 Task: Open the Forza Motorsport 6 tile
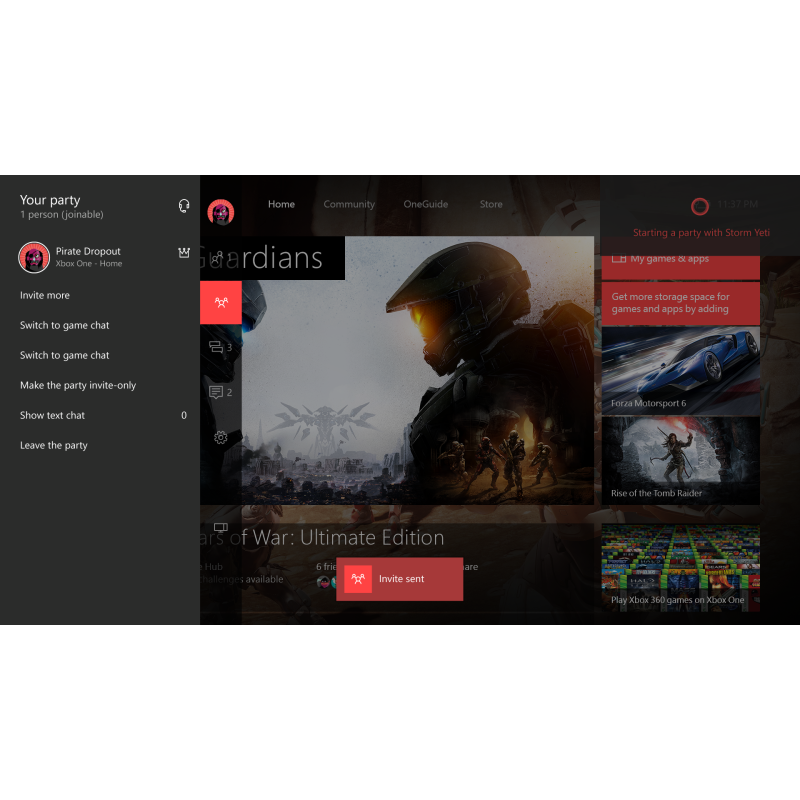point(680,370)
